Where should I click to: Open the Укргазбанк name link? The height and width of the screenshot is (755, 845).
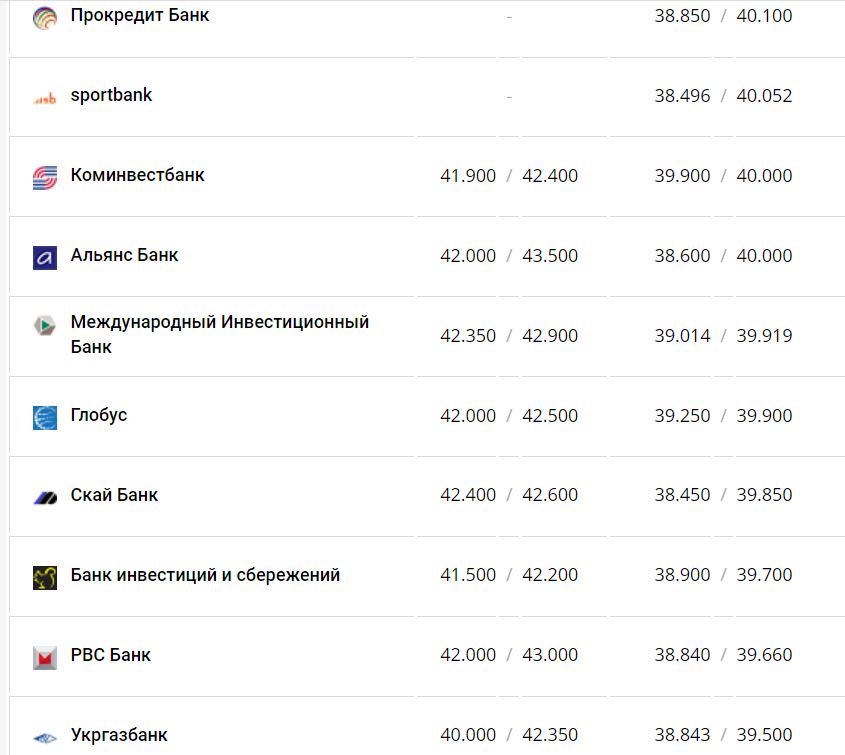119,735
